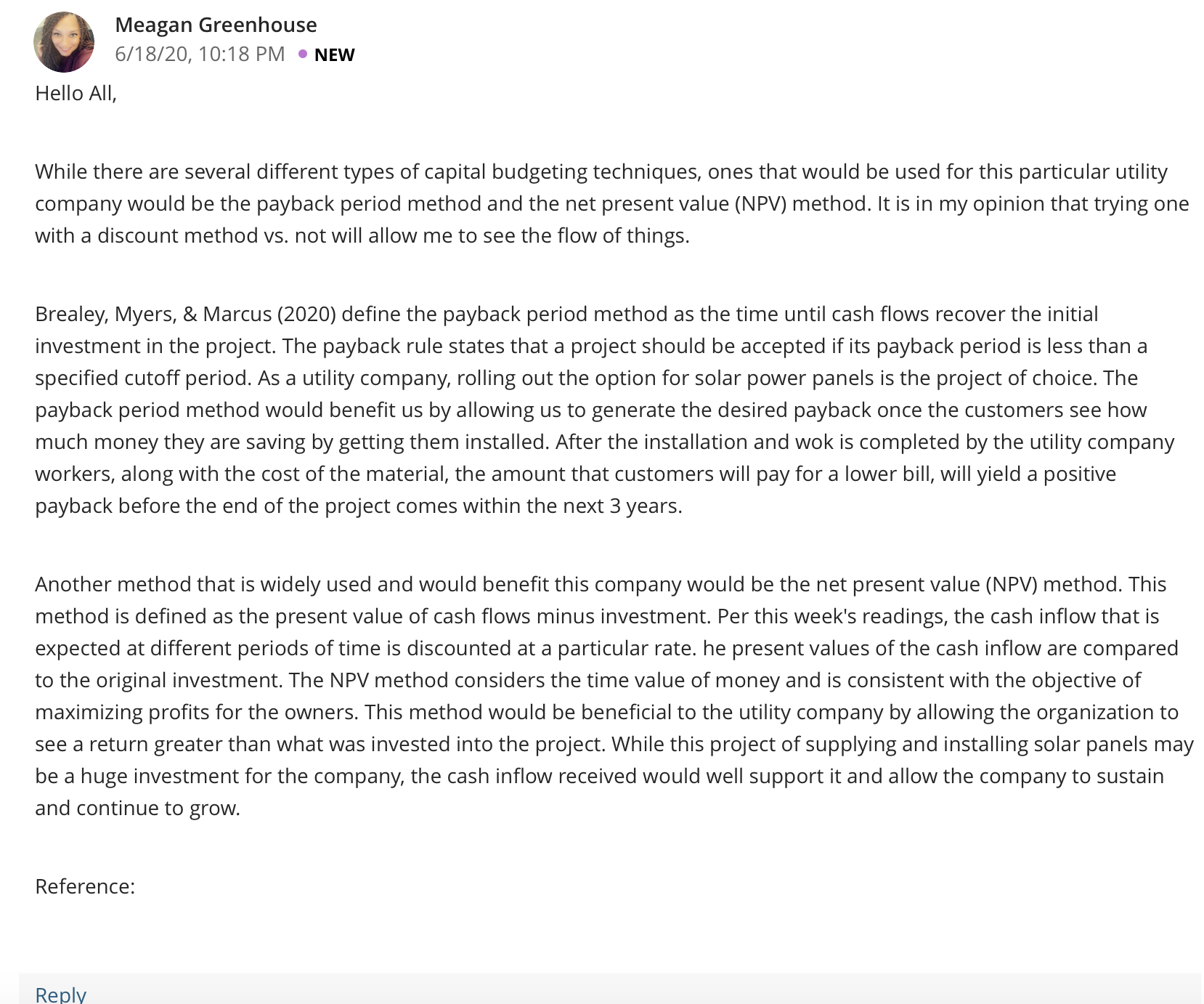1204x1004 pixels.
Task: Click the NEW badge on the post
Action: (334, 55)
